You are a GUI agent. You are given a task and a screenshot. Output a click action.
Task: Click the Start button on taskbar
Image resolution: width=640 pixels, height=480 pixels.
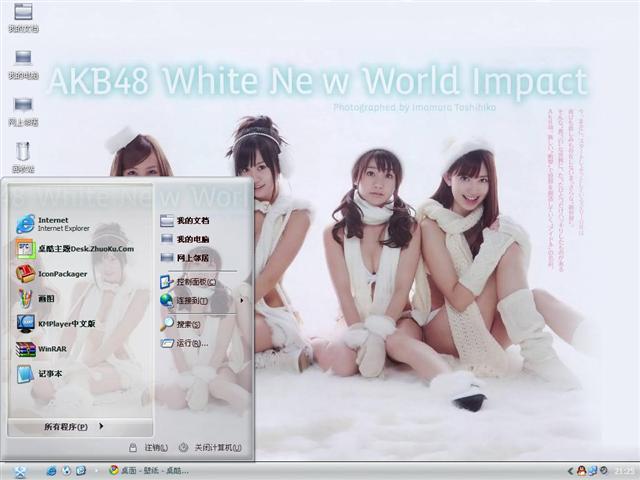coord(19,471)
